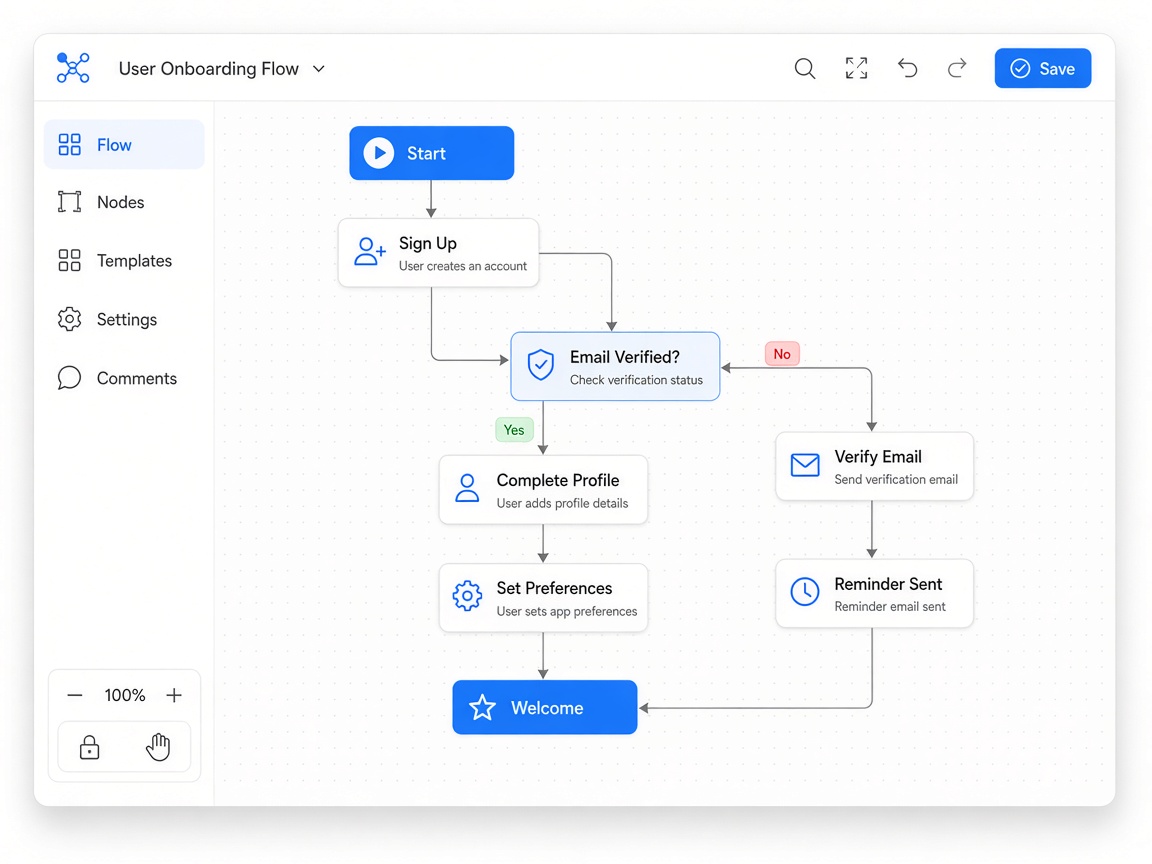
Task: Zoom out with the minus button
Action: pyautogui.click(x=75, y=695)
